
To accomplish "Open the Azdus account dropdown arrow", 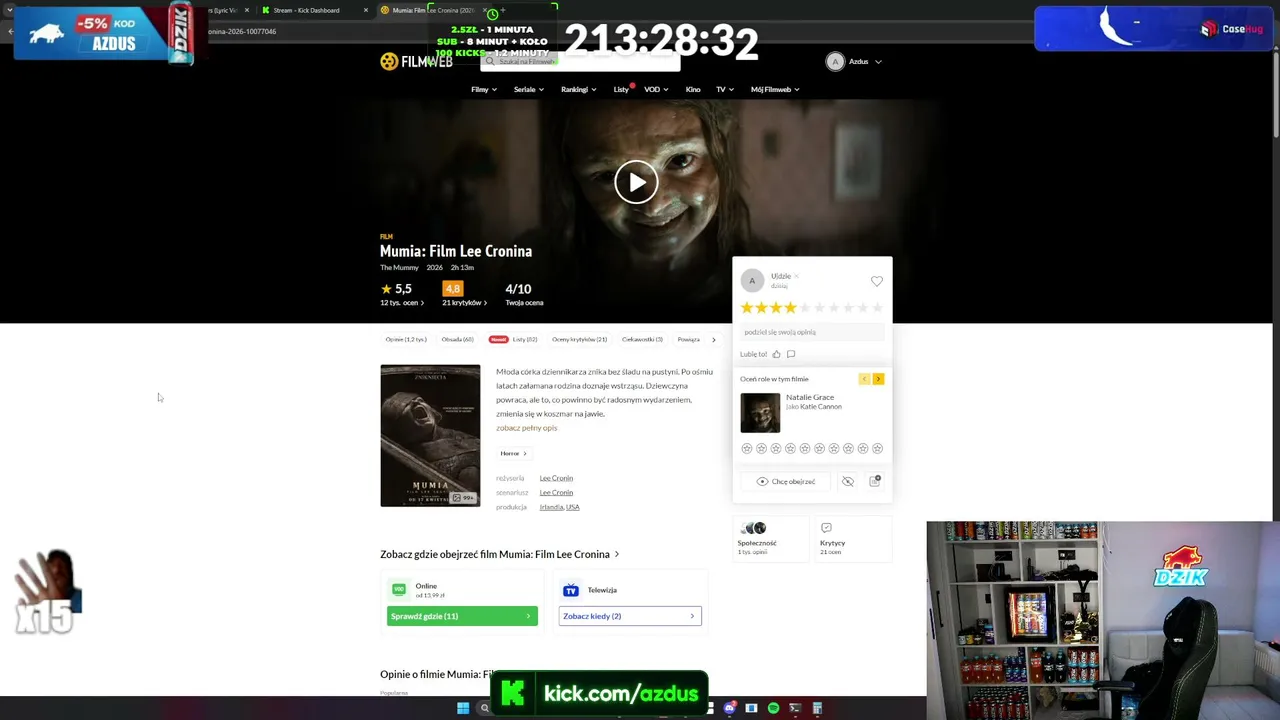I will (x=878, y=62).
